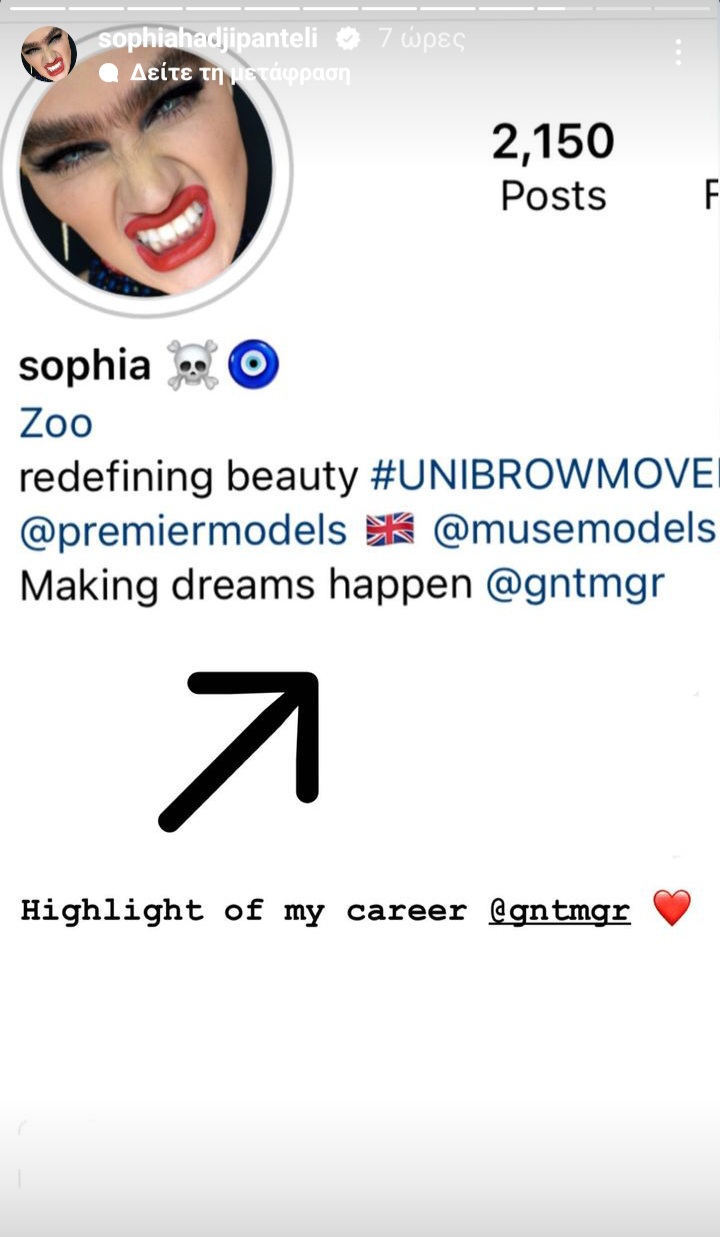Screen dimensions: 720x1237
Task: Open the @musemodels mention in bio
Action: 574,531
